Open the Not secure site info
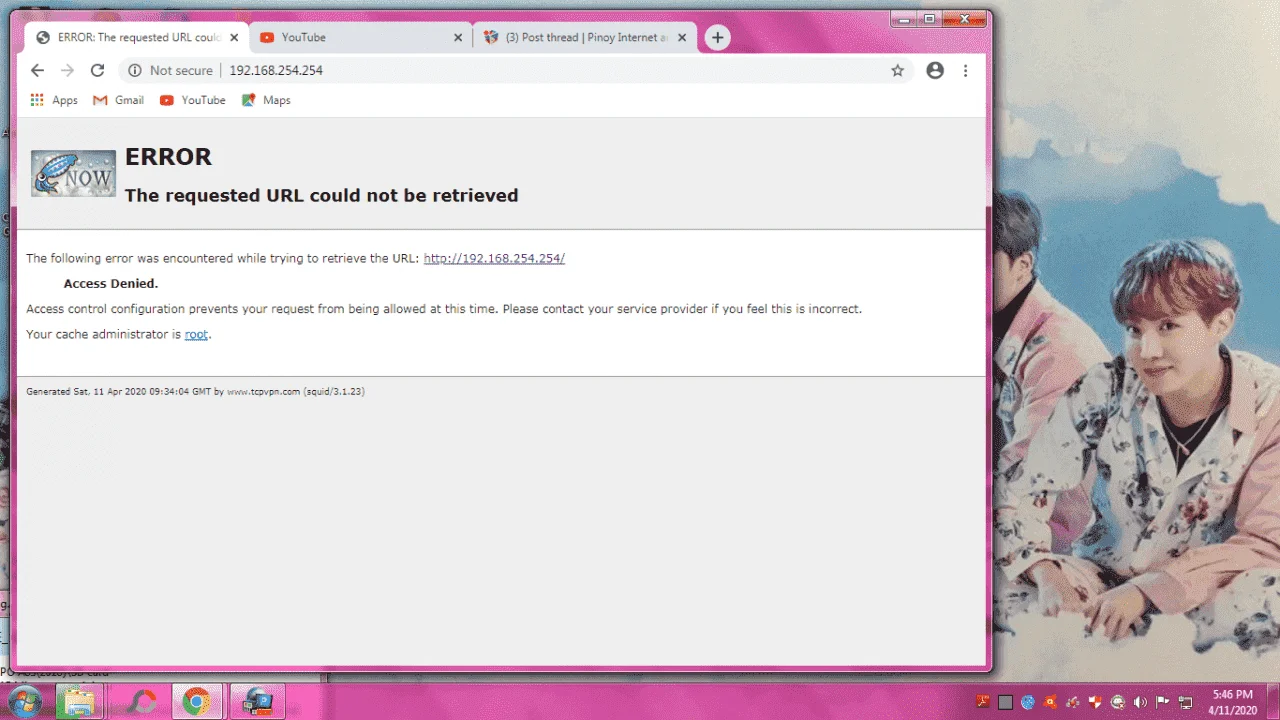This screenshot has width=1280, height=720. coord(170,70)
